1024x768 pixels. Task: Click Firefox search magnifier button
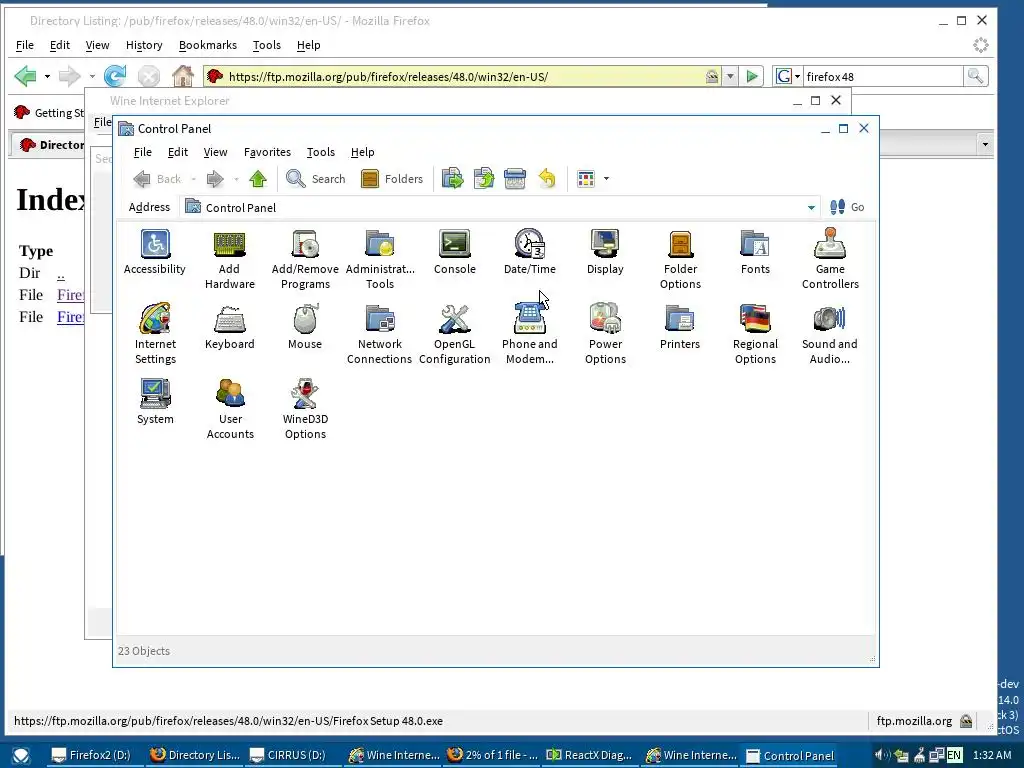975,76
